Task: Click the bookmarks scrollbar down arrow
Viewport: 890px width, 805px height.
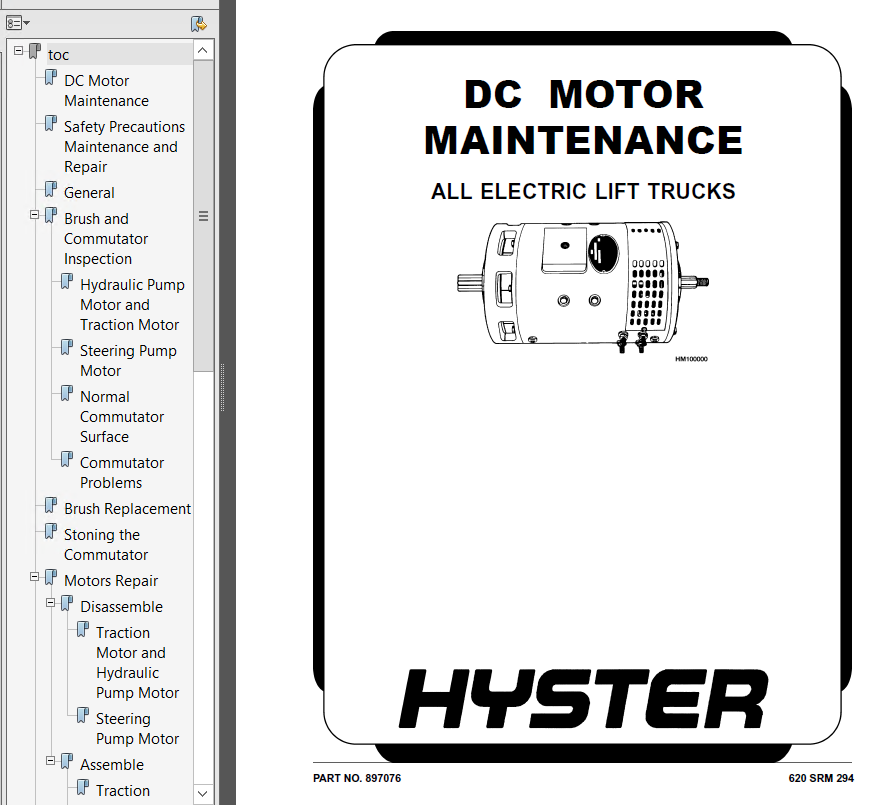Action: click(x=203, y=793)
